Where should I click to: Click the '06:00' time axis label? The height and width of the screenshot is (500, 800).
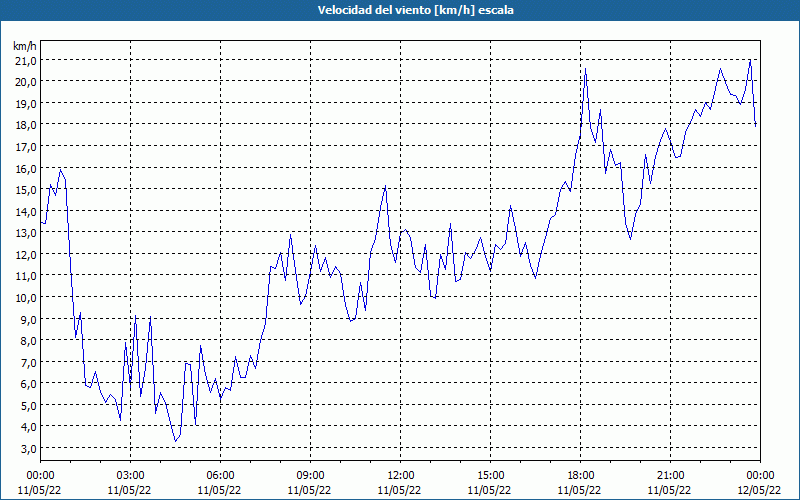tap(220, 476)
